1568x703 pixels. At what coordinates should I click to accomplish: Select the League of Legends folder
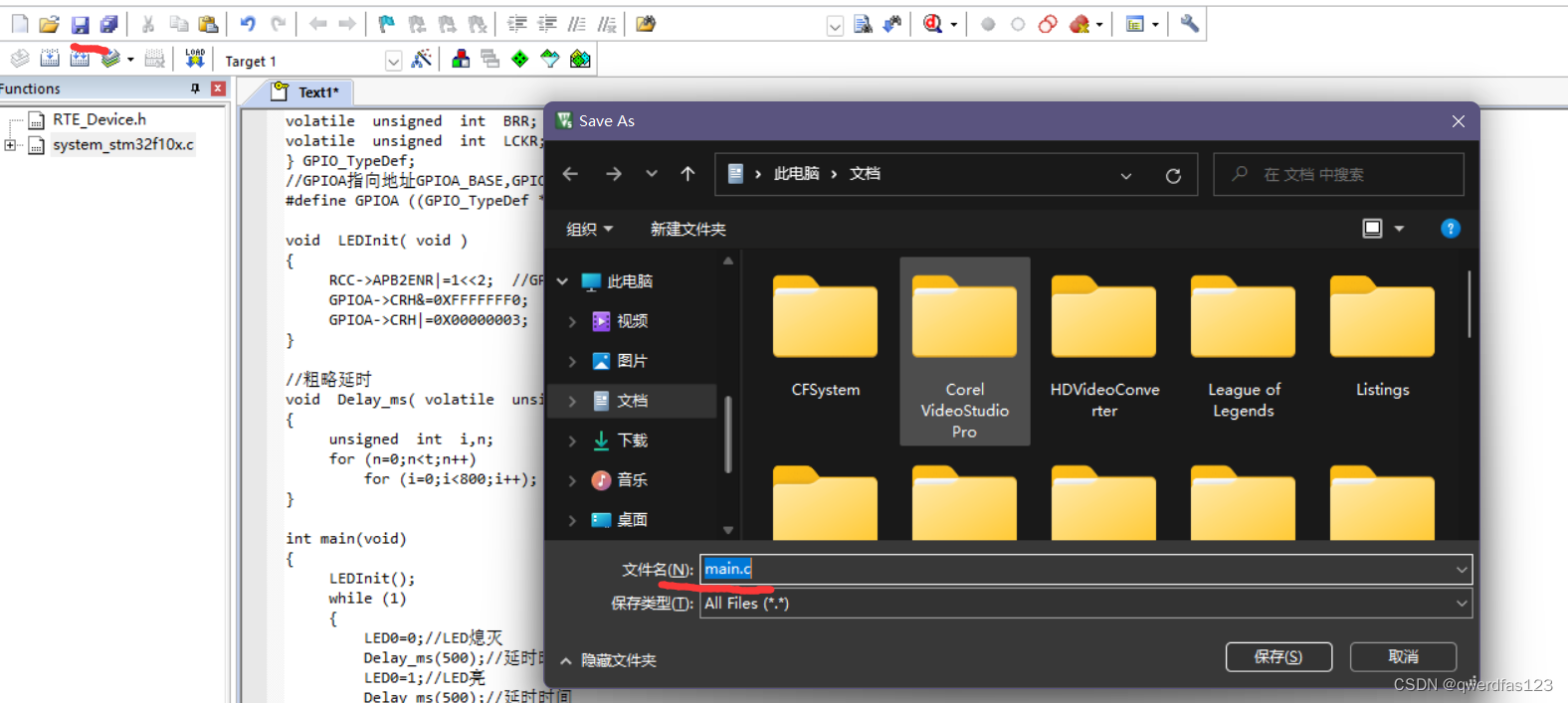click(1244, 348)
